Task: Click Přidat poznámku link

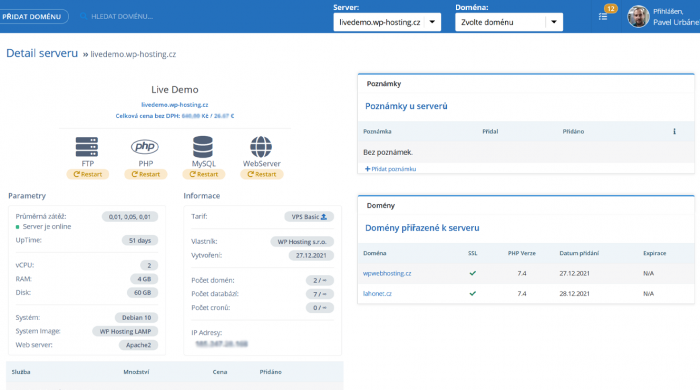Action: (391, 169)
